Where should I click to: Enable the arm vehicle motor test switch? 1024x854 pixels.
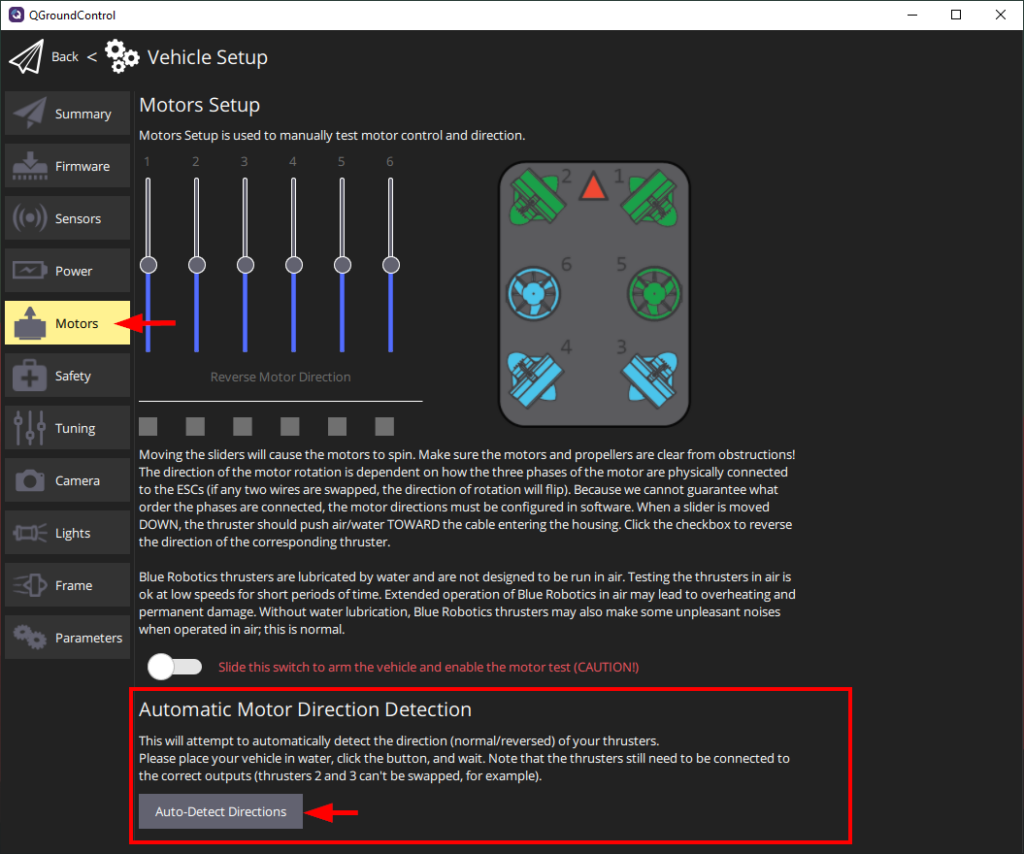pyautogui.click(x=175, y=666)
